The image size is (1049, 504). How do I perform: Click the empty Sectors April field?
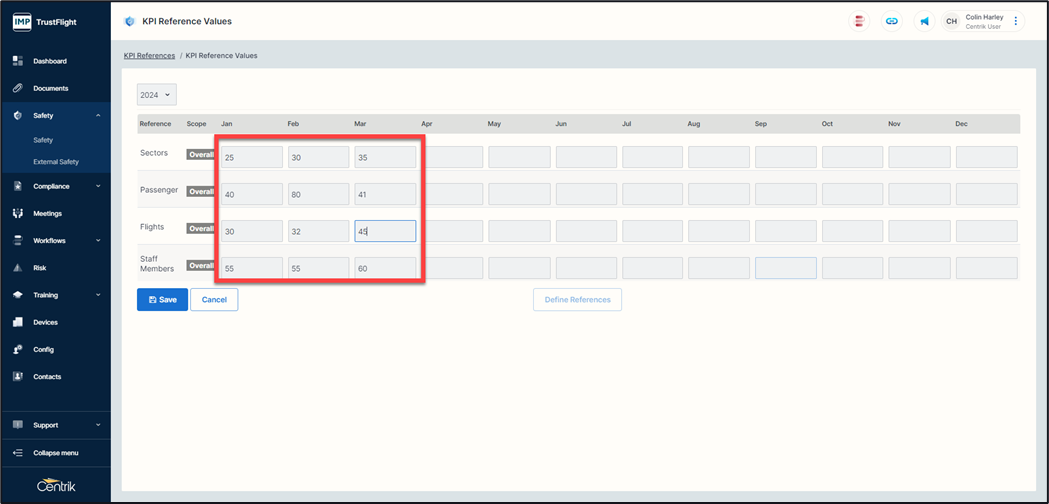pos(452,157)
